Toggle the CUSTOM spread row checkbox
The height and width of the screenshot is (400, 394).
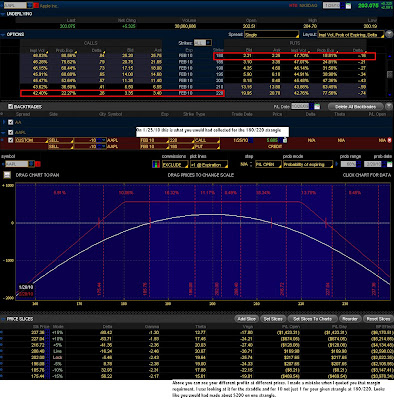pos(10,140)
